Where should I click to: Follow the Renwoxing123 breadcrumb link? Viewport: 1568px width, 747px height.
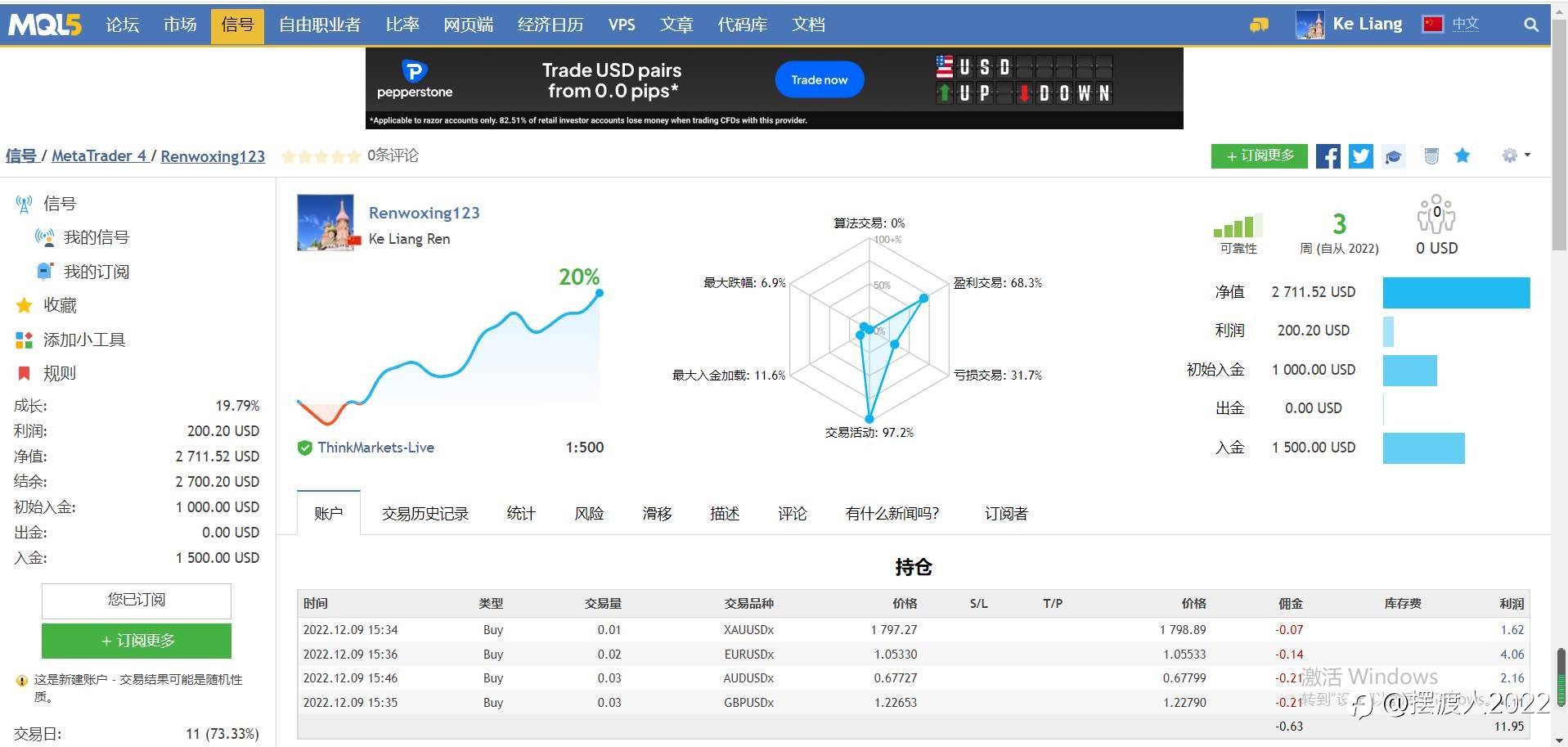coord(213,155)
